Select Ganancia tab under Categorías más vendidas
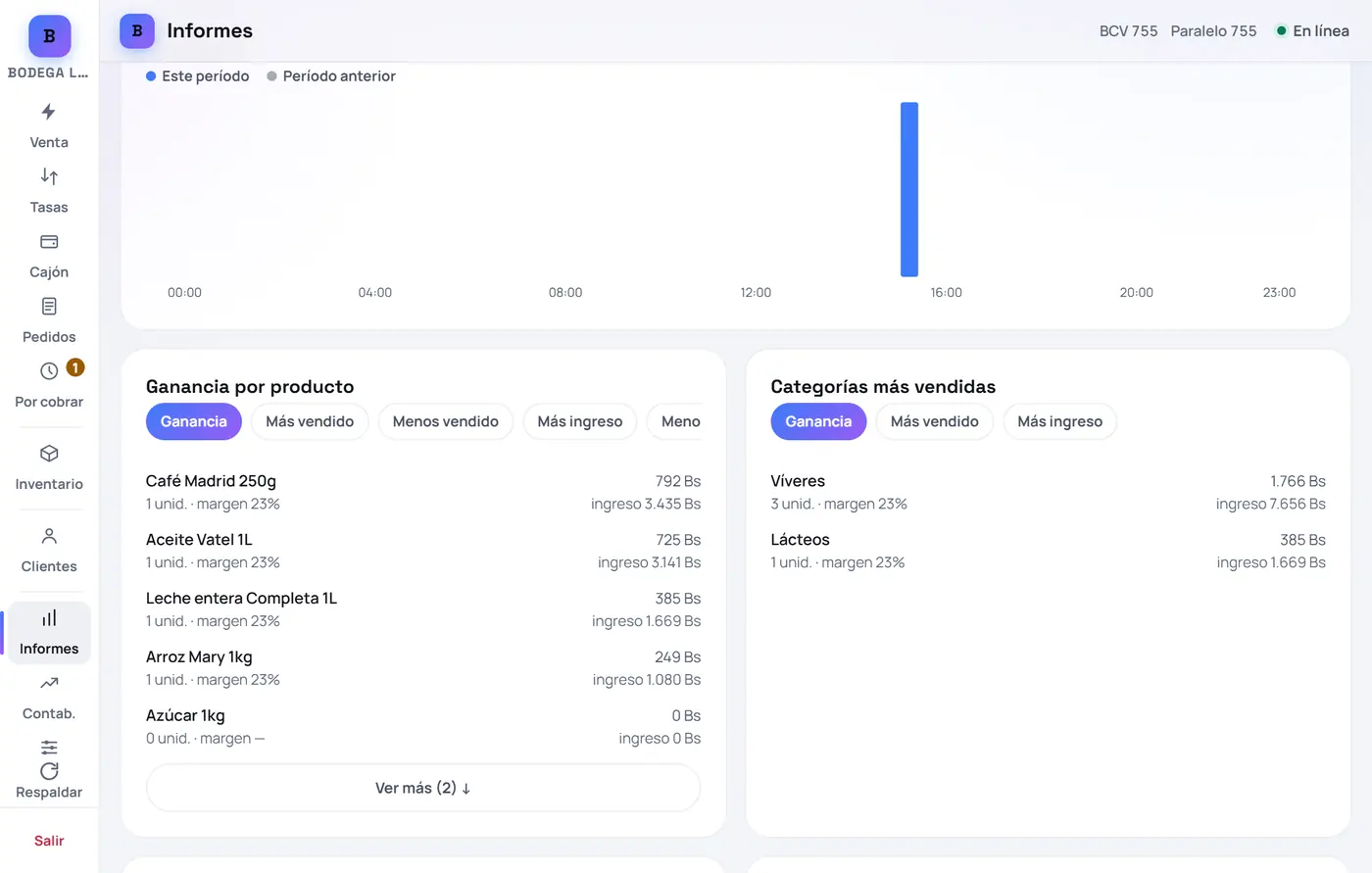 pos(819,421)
